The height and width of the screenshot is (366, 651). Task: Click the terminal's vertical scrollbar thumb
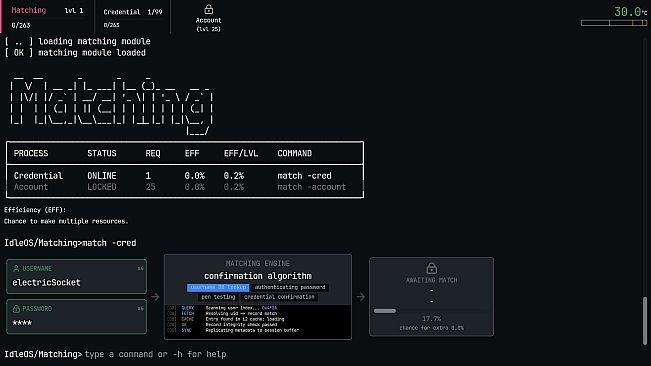(645, 321)
